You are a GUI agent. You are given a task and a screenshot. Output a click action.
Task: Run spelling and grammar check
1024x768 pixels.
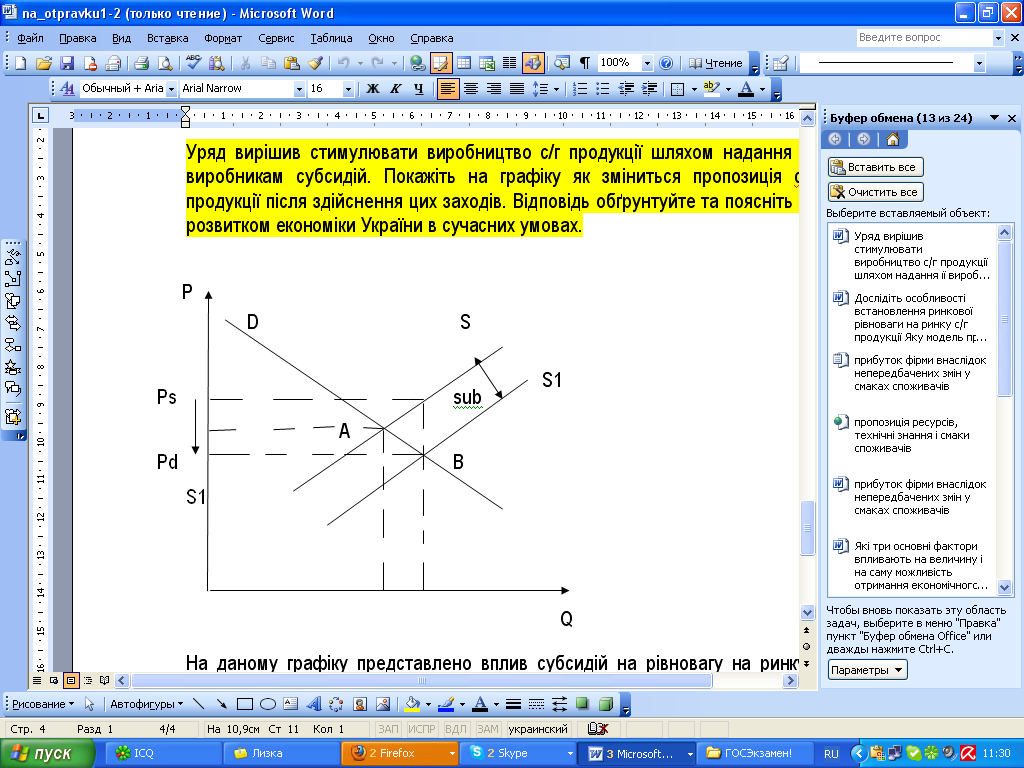193,63
